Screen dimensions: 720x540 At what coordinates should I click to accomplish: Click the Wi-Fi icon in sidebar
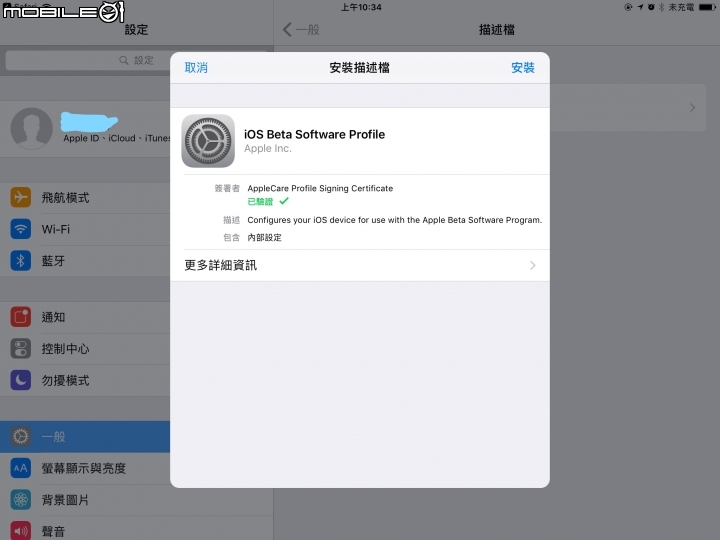tap(21, 229)
